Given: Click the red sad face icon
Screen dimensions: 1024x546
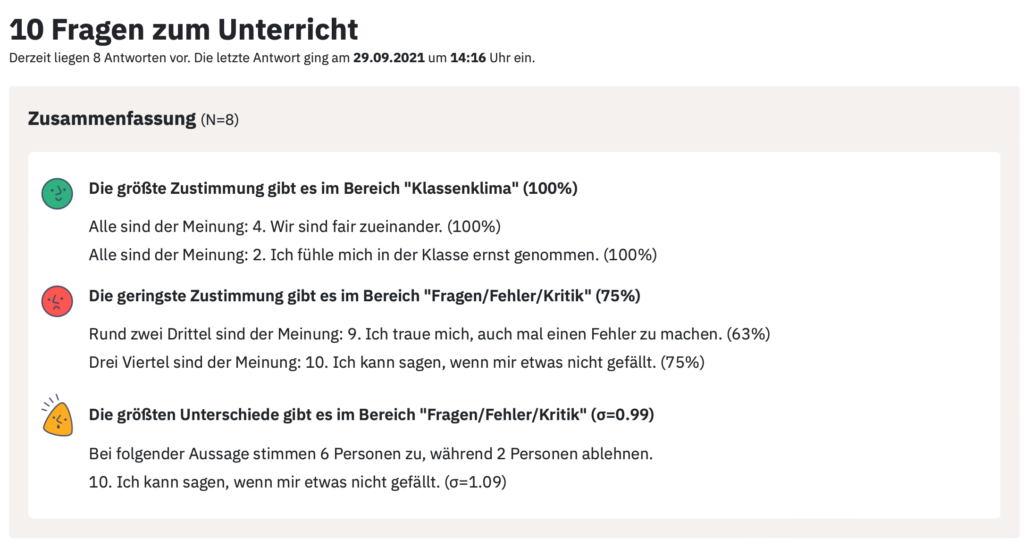Looking at the screenshot, I should [57, 301].
